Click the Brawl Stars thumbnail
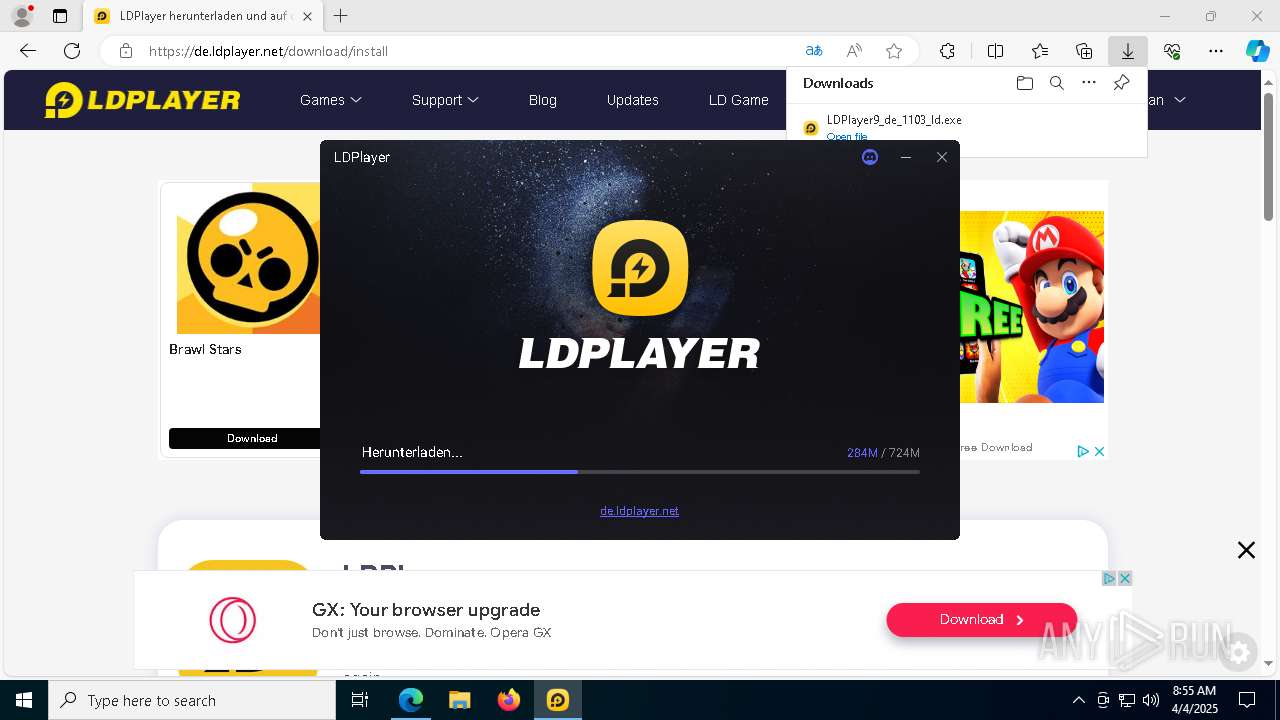Screen dimensions: 1280x720 (248, 258)
